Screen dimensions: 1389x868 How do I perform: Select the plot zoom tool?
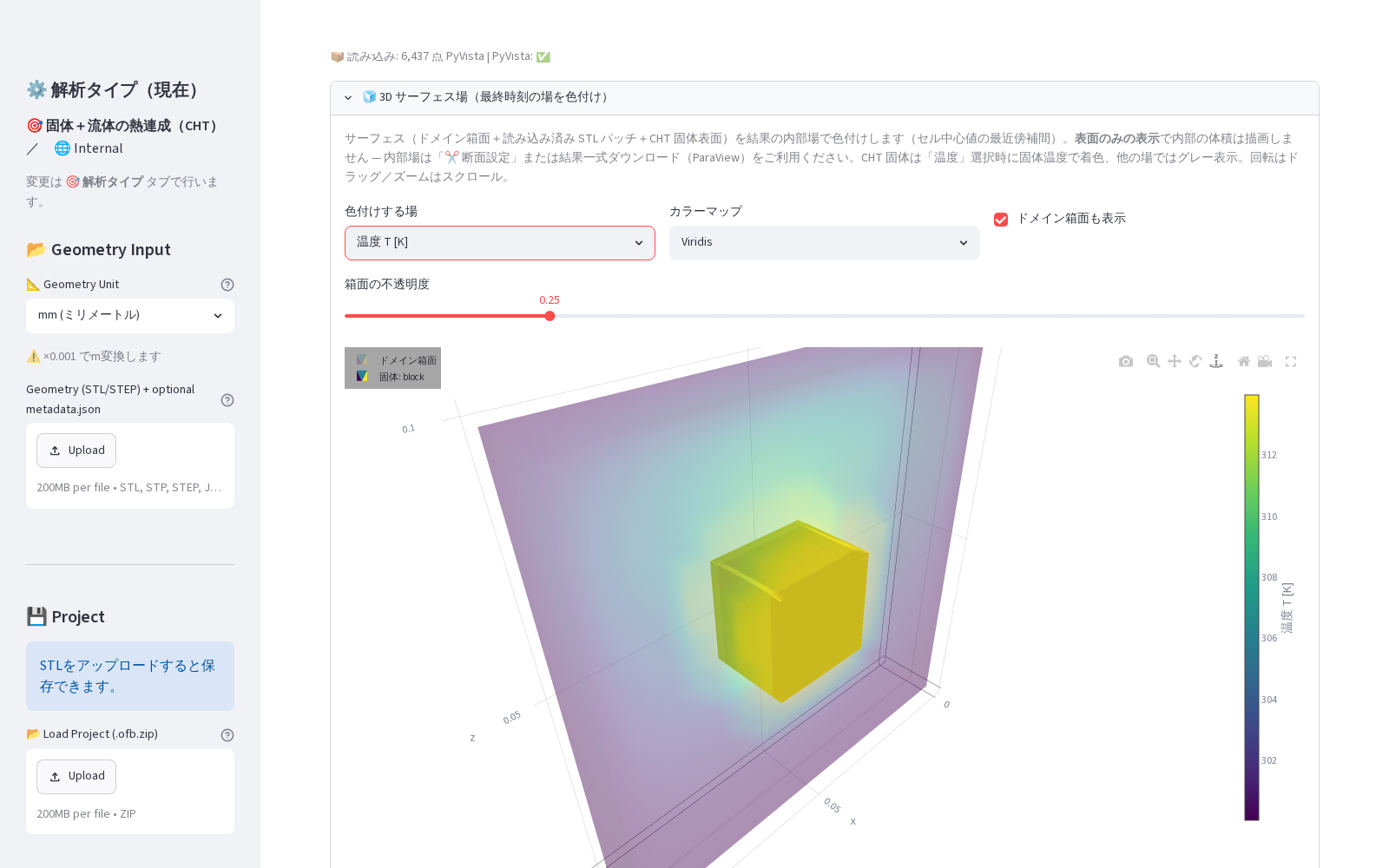click(x=1154, y=361)
